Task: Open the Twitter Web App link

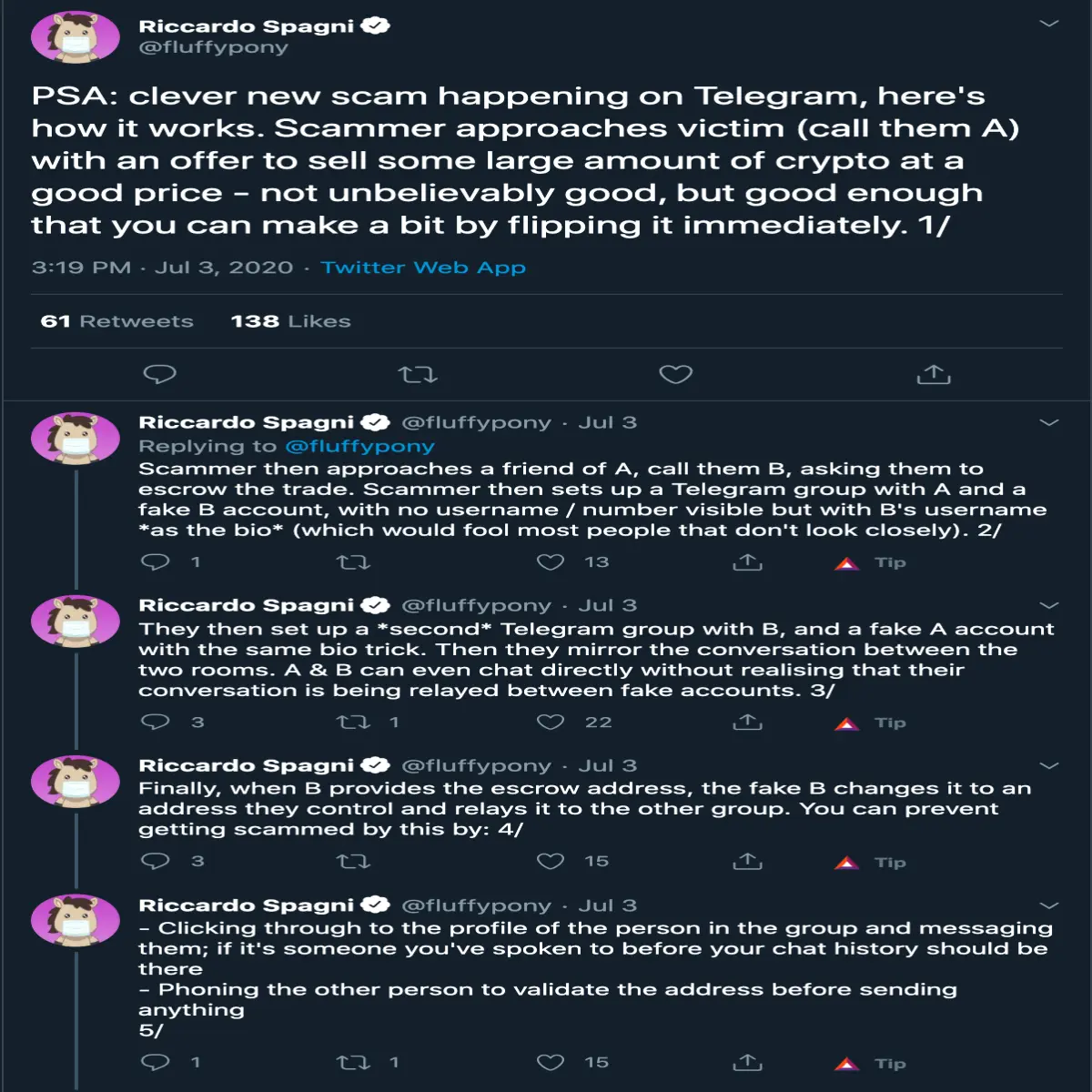Action: tap(423, 268)
